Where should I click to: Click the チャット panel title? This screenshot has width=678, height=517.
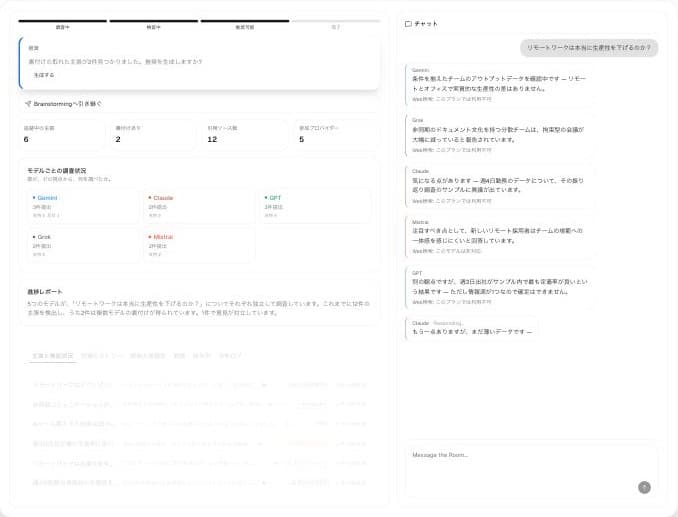click(426, 24)
